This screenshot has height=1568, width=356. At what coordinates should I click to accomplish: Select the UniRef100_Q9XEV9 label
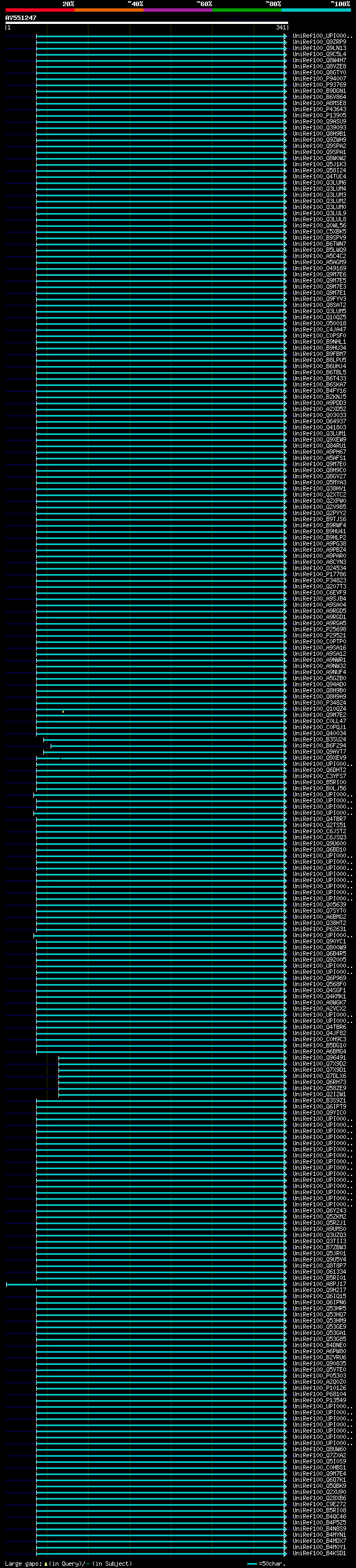(x=319, y=758)
